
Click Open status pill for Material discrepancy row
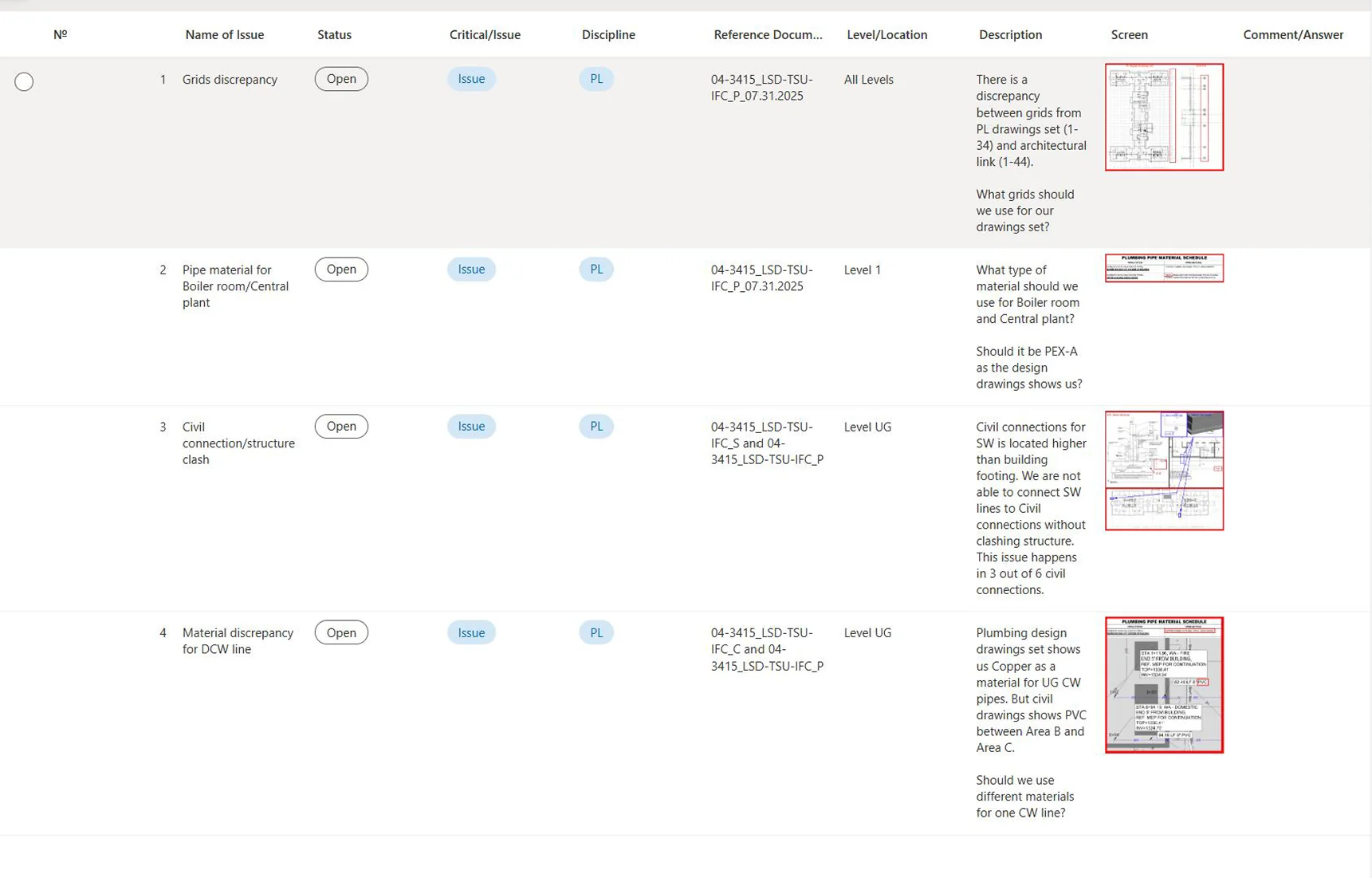341,632
